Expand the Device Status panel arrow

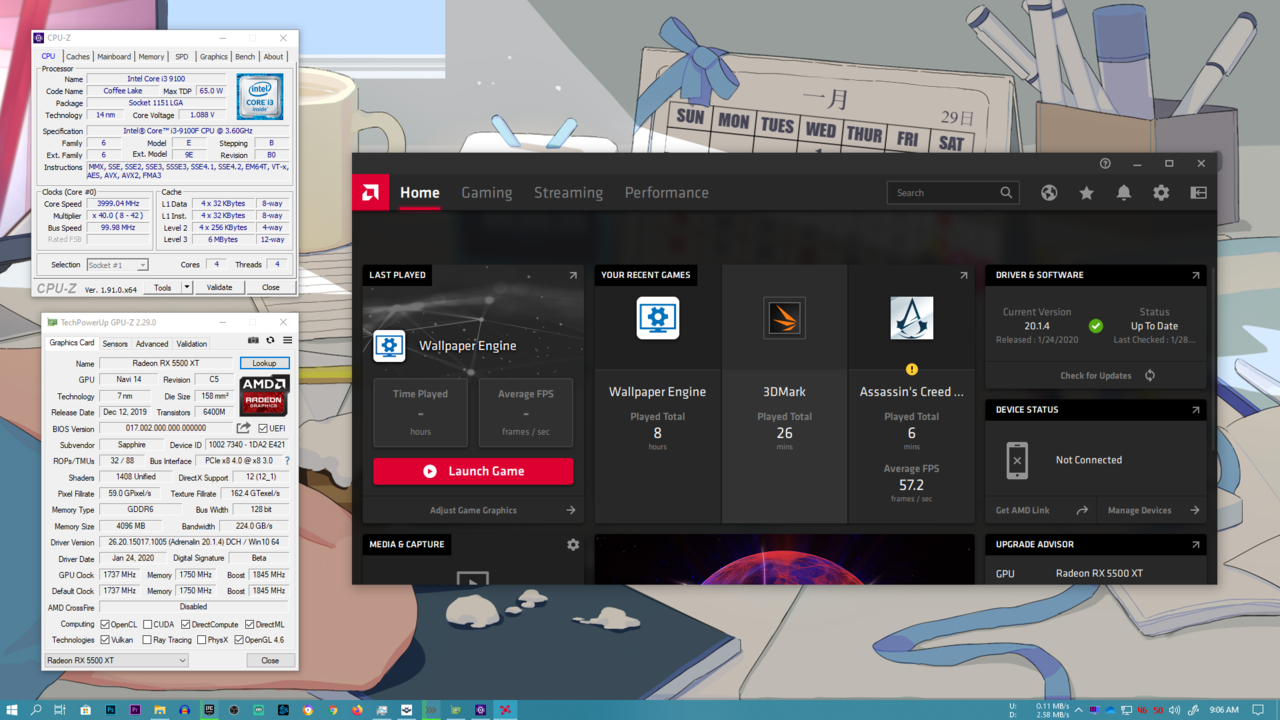1195,410
